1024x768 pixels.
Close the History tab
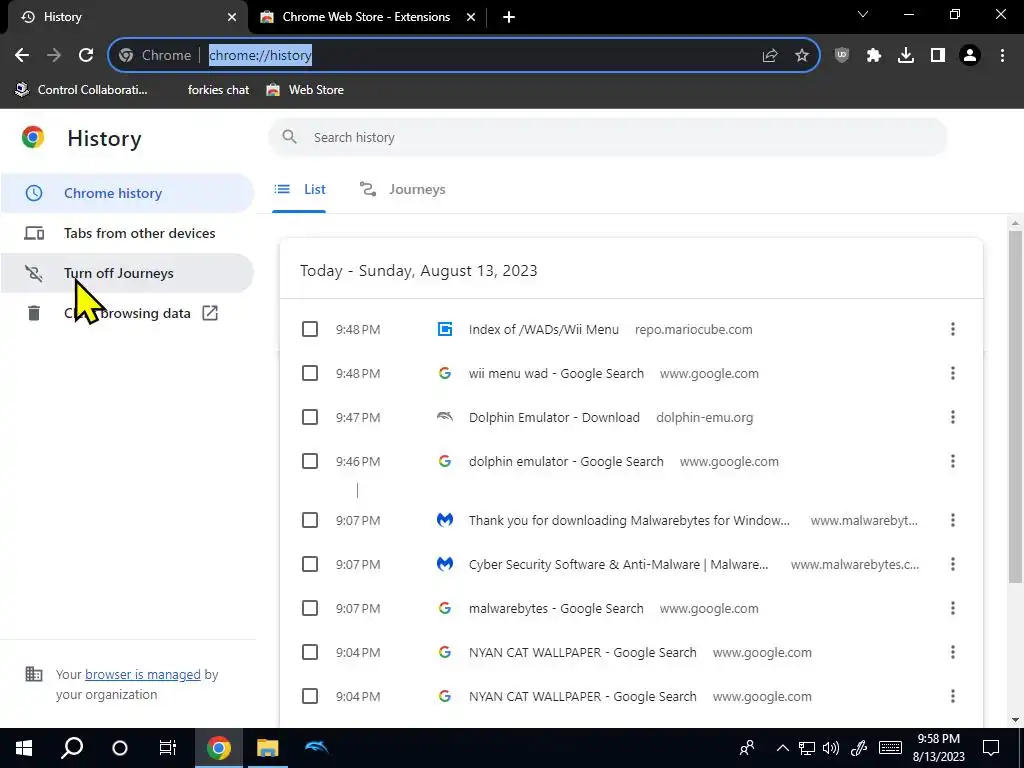232,17
